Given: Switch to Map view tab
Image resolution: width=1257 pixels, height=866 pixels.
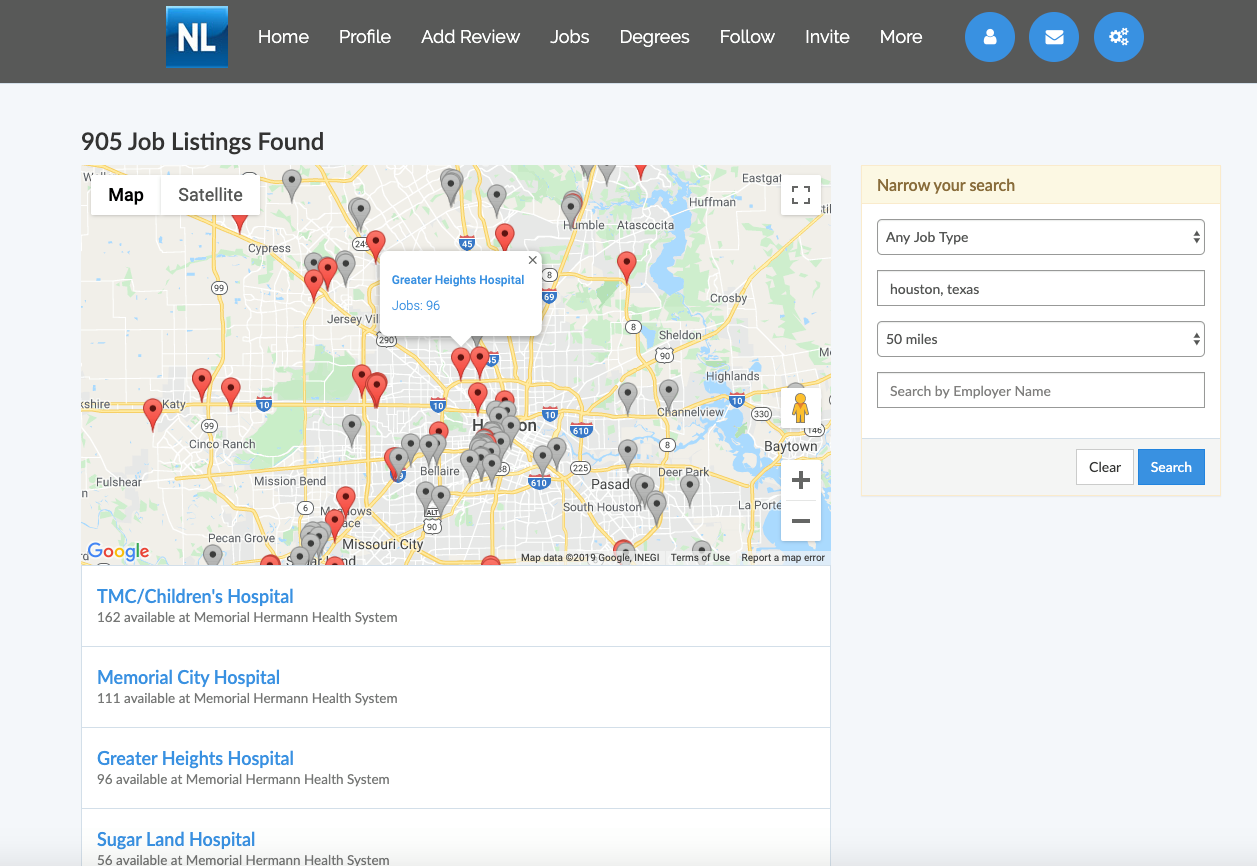Looking at the screenshot, I should click(x=126, y=195).
